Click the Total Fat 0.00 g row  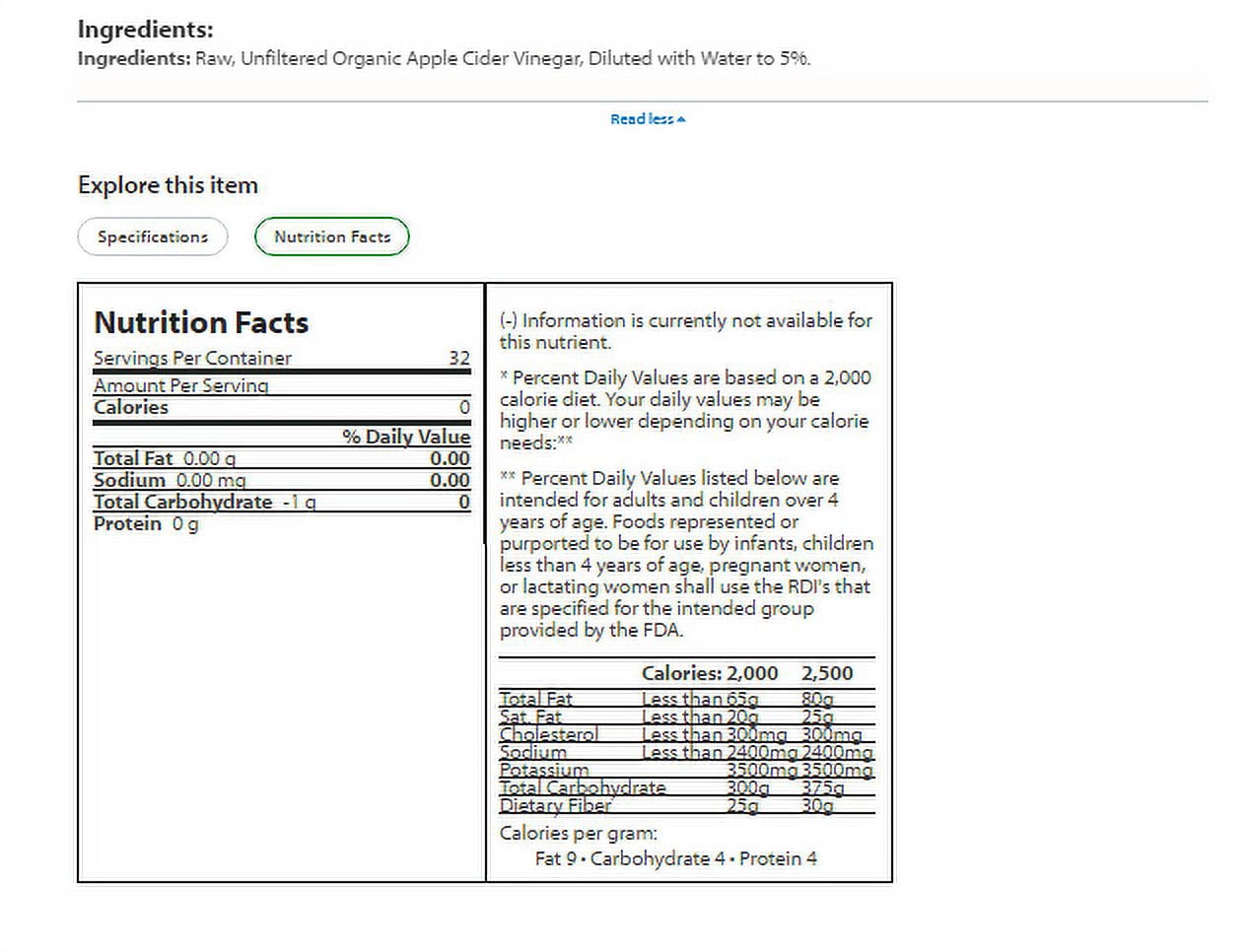coord(282,458)
